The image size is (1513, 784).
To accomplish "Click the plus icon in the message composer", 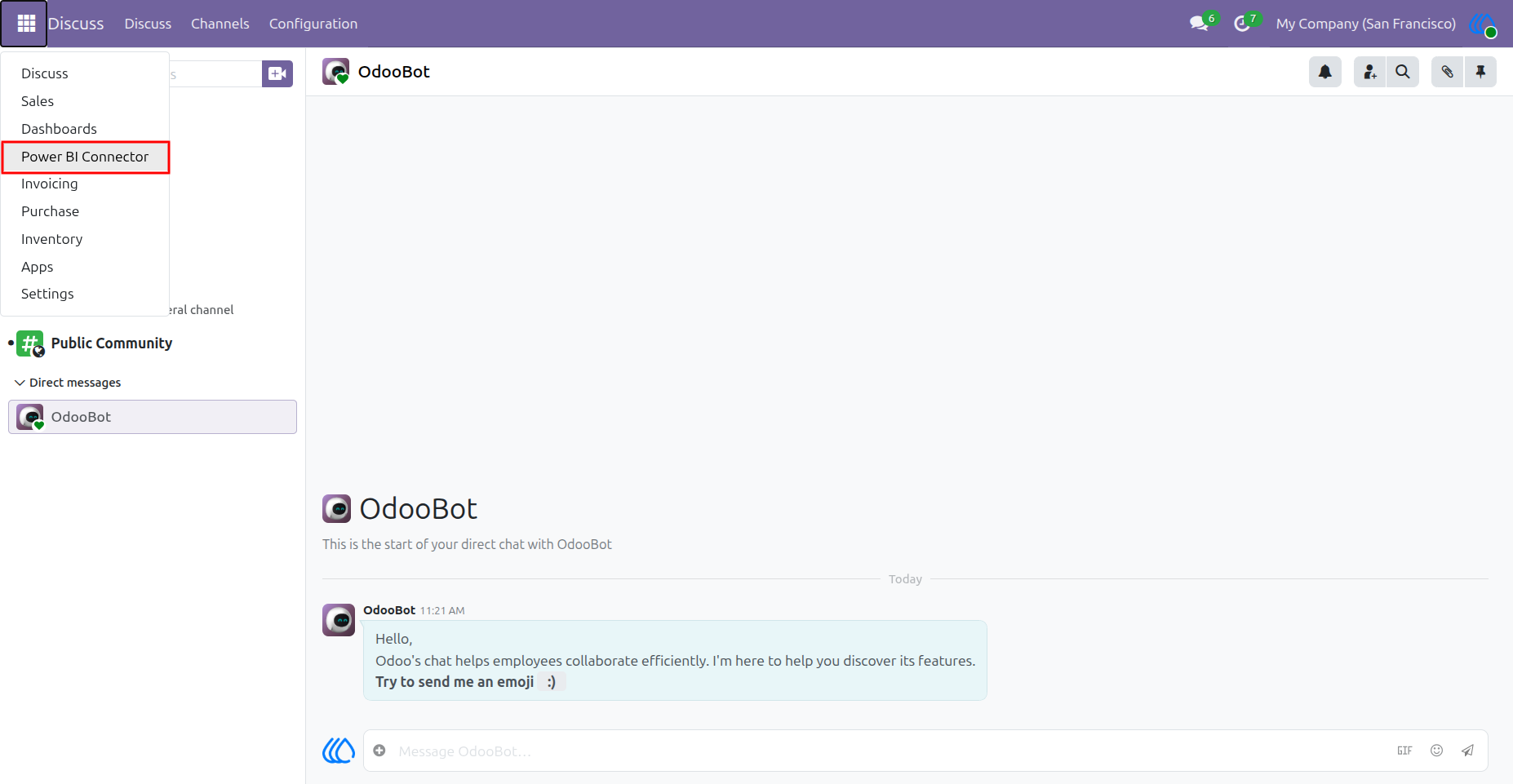I will pyautogui.click(x=379, y=751).
